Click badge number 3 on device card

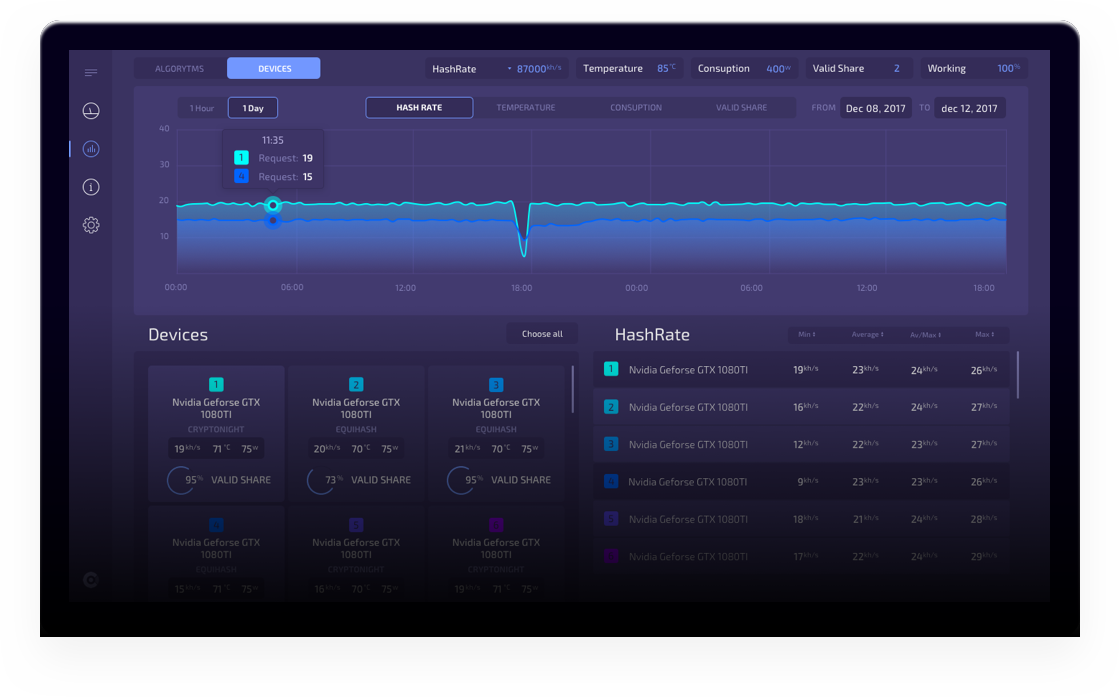pyautogui.click(x=496, y=384)
